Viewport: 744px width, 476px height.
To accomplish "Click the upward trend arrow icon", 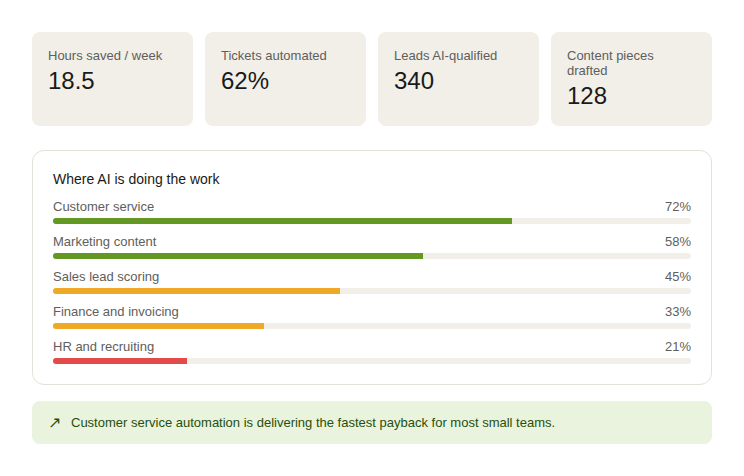I will click(x=55, y=422).
